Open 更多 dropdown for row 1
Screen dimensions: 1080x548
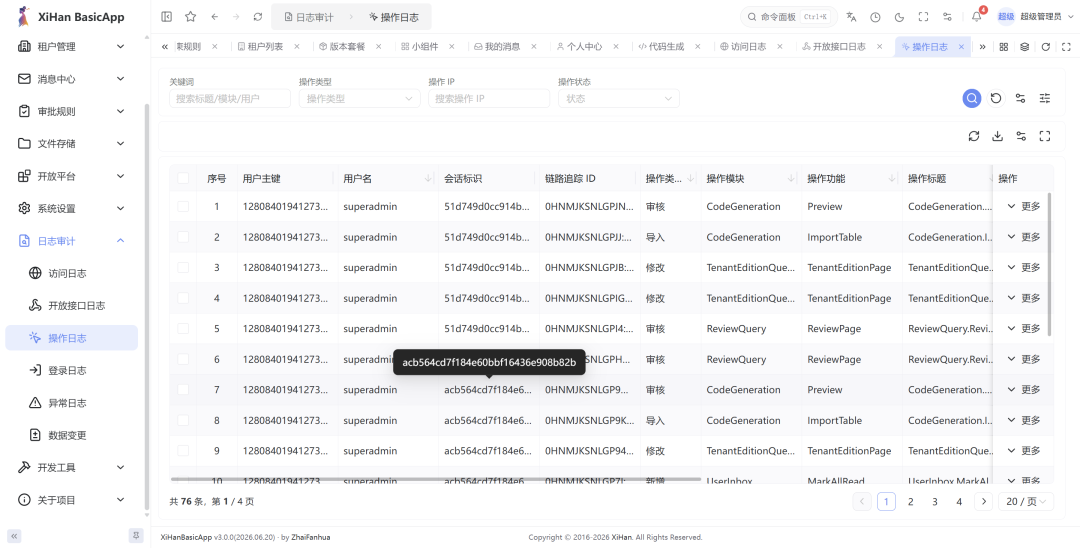pos(1024,207)
